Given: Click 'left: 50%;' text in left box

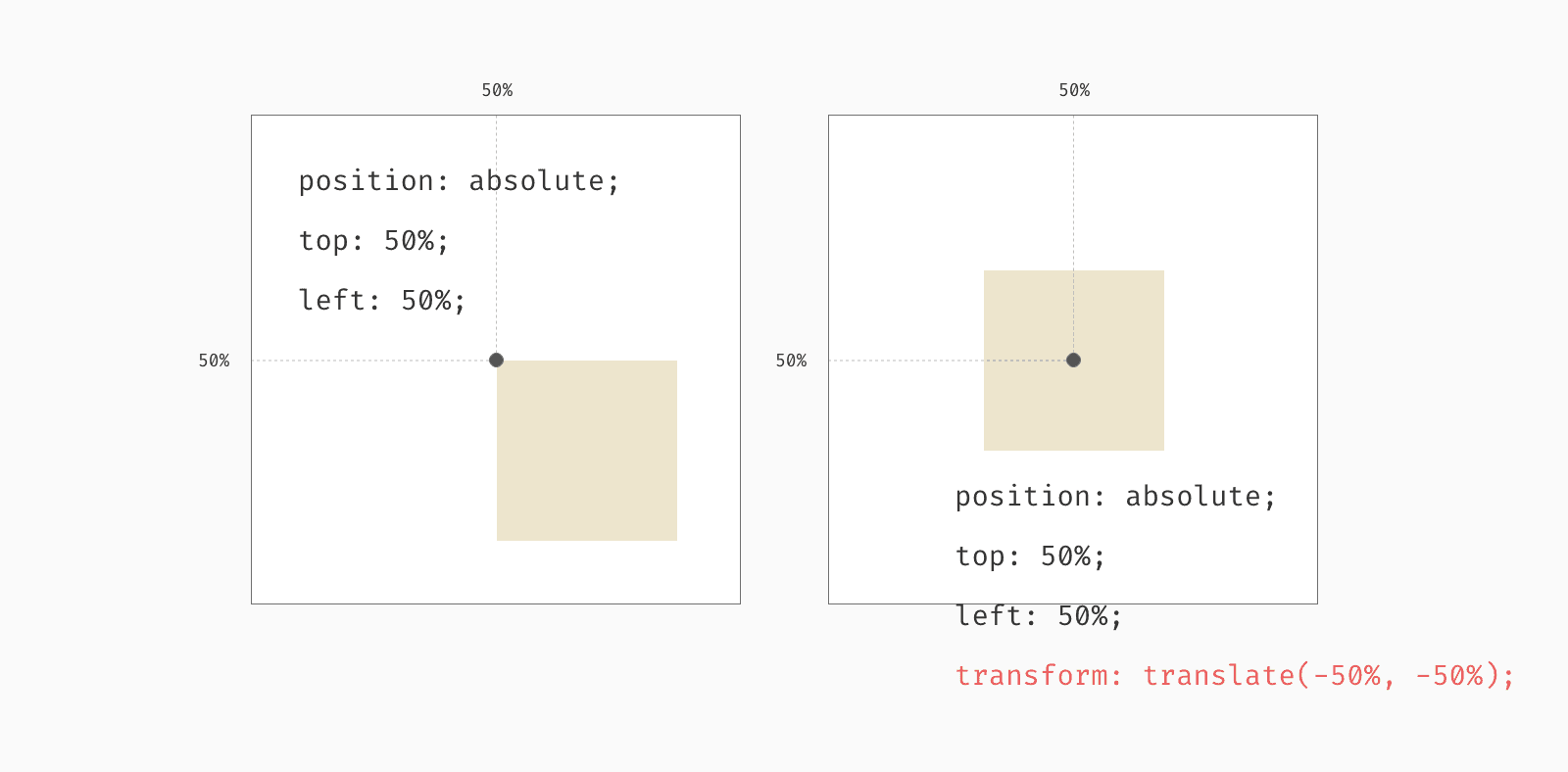Looking at the screenshot, I should pyautogui.click(x=382, y=300).
